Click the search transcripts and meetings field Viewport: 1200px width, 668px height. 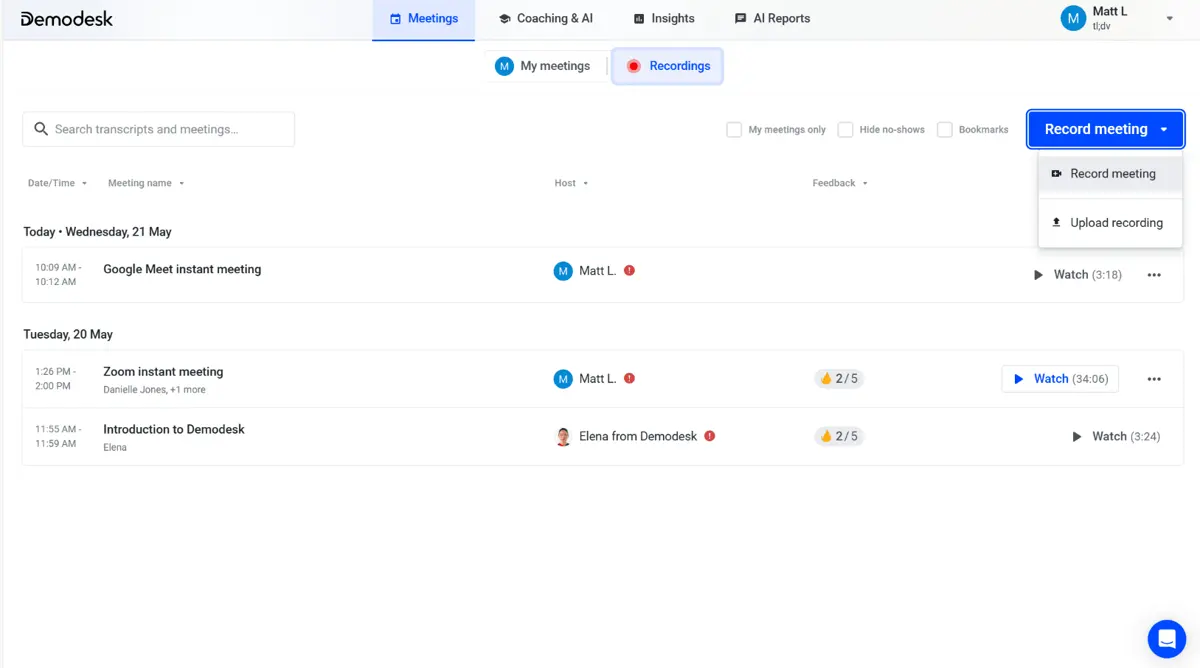pos(158,129)
